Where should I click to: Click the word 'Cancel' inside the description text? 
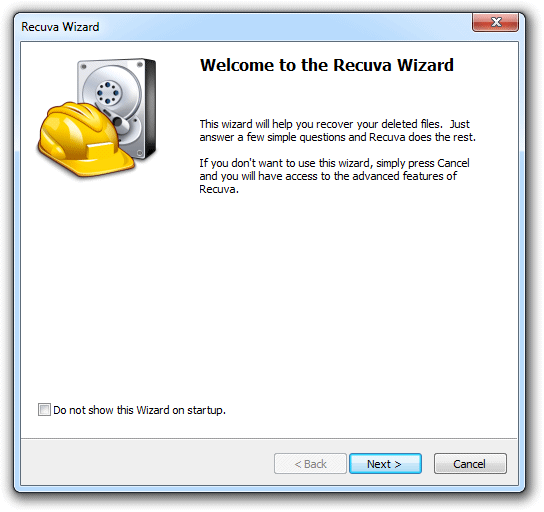coord(453,163)
